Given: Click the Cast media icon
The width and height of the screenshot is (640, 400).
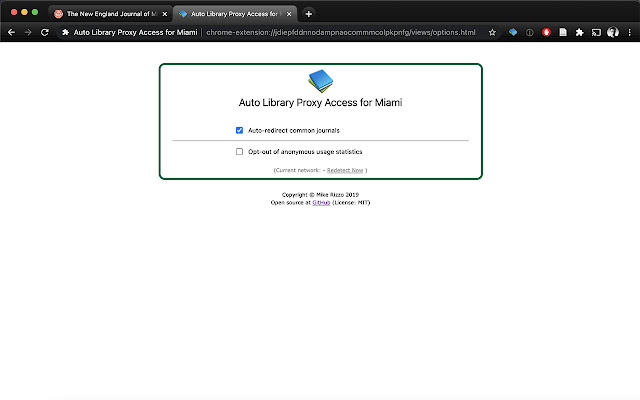Looking at the screenshot, I should (596, 32).
